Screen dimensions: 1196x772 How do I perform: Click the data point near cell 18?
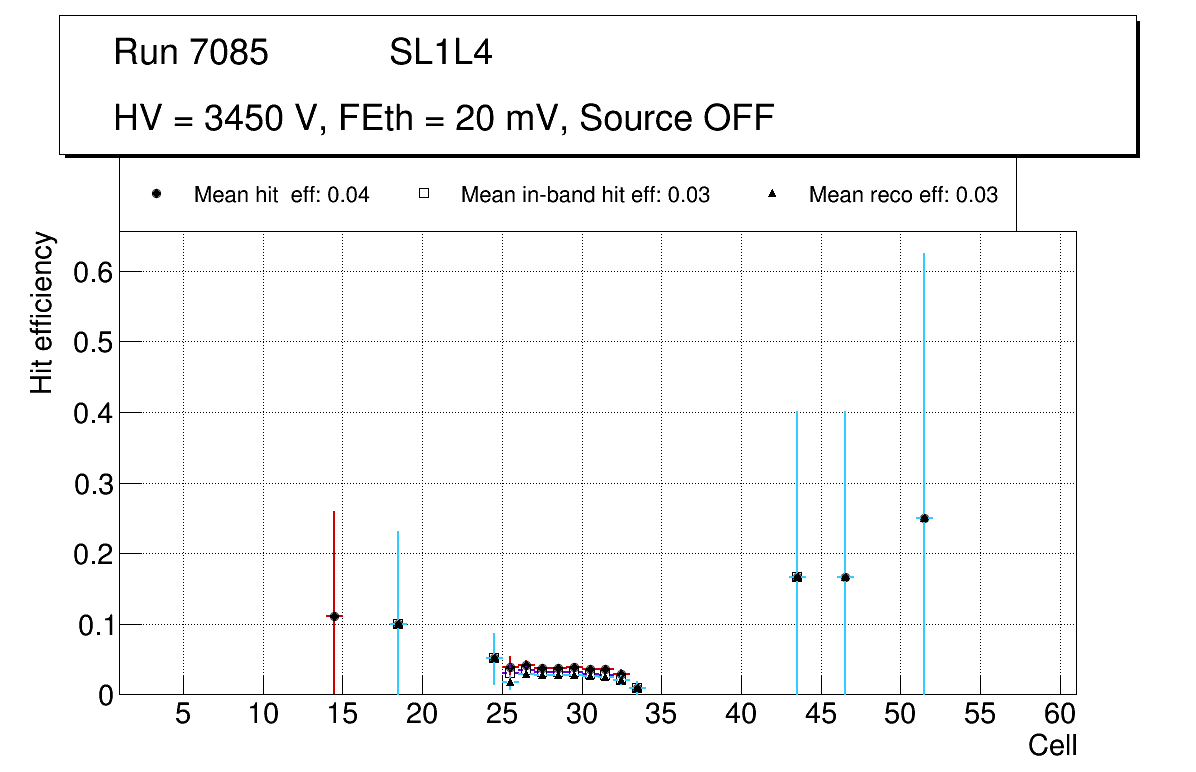point(398,624)
